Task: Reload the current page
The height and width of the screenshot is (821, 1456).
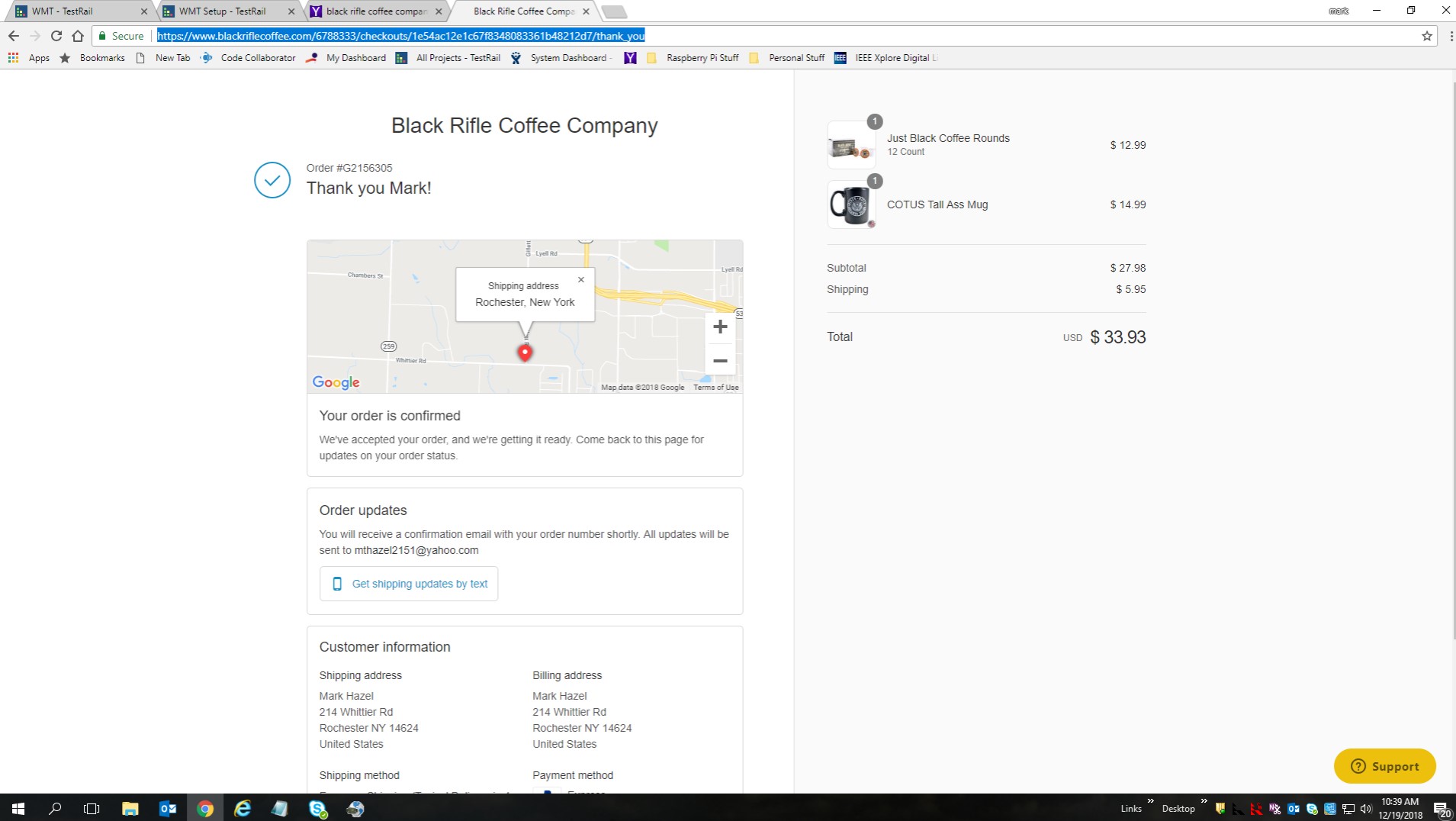Action: [56, 36]
